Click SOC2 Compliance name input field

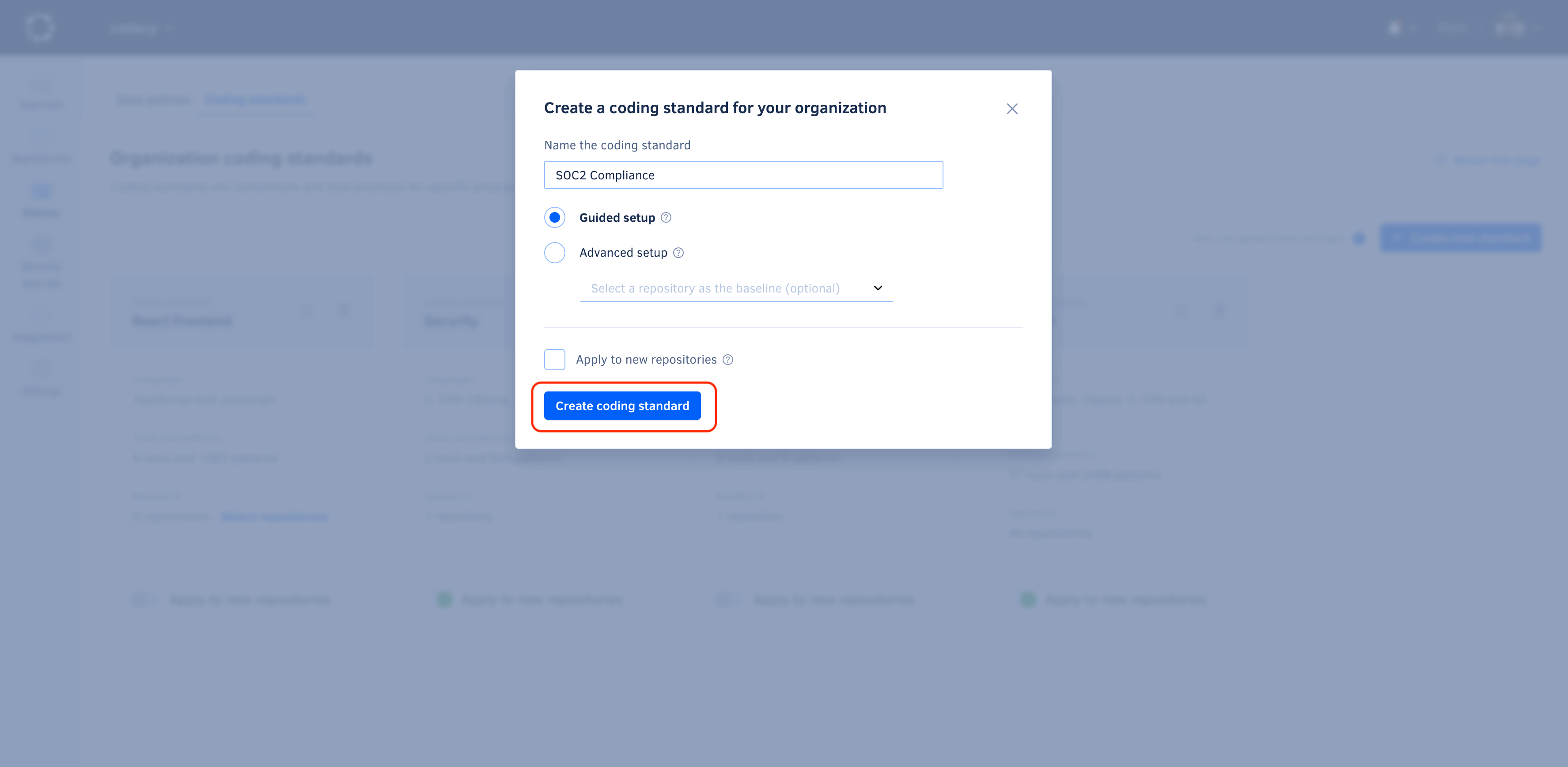click(743, 175)
